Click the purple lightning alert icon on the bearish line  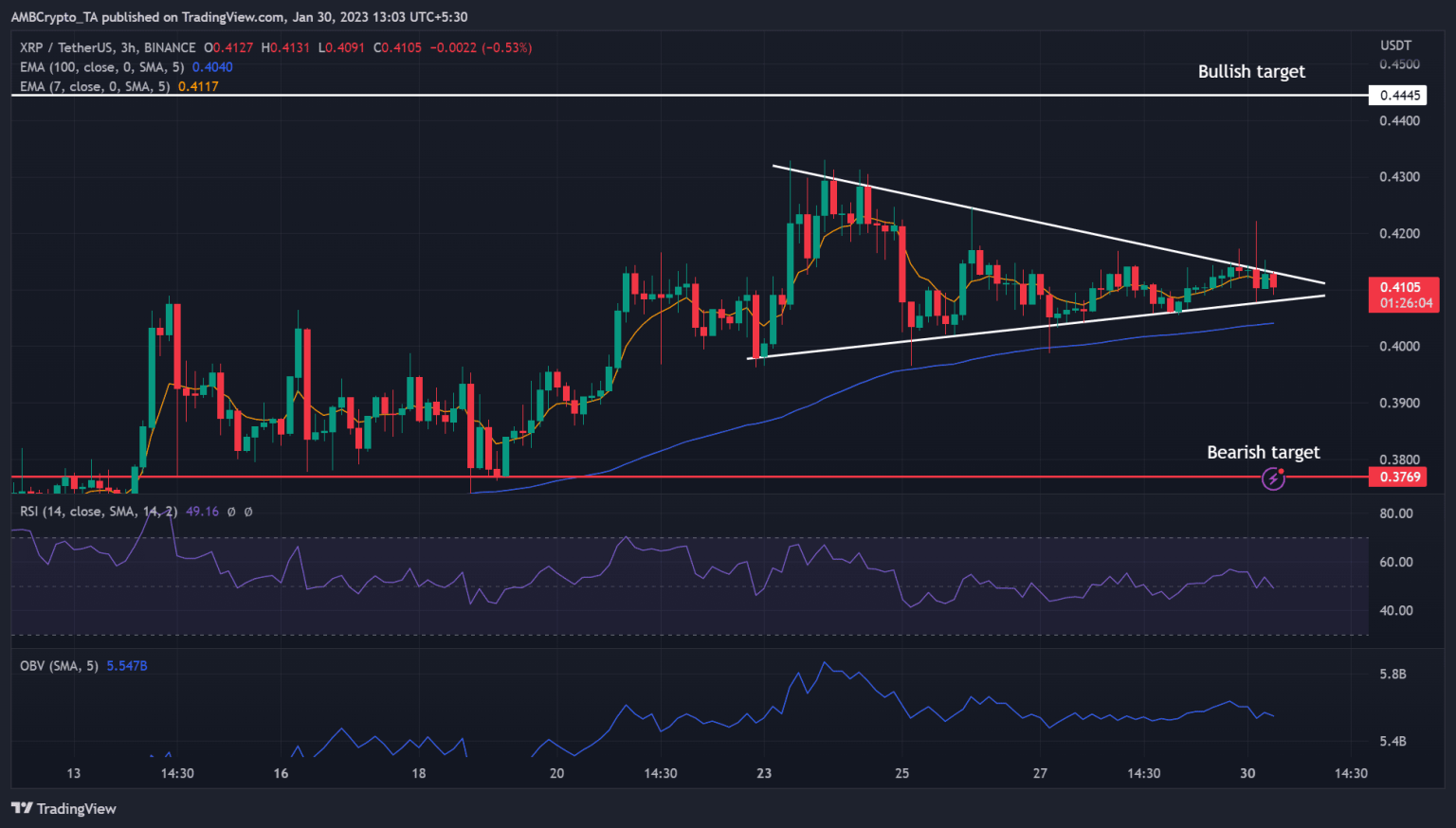tap(1273, 478)
